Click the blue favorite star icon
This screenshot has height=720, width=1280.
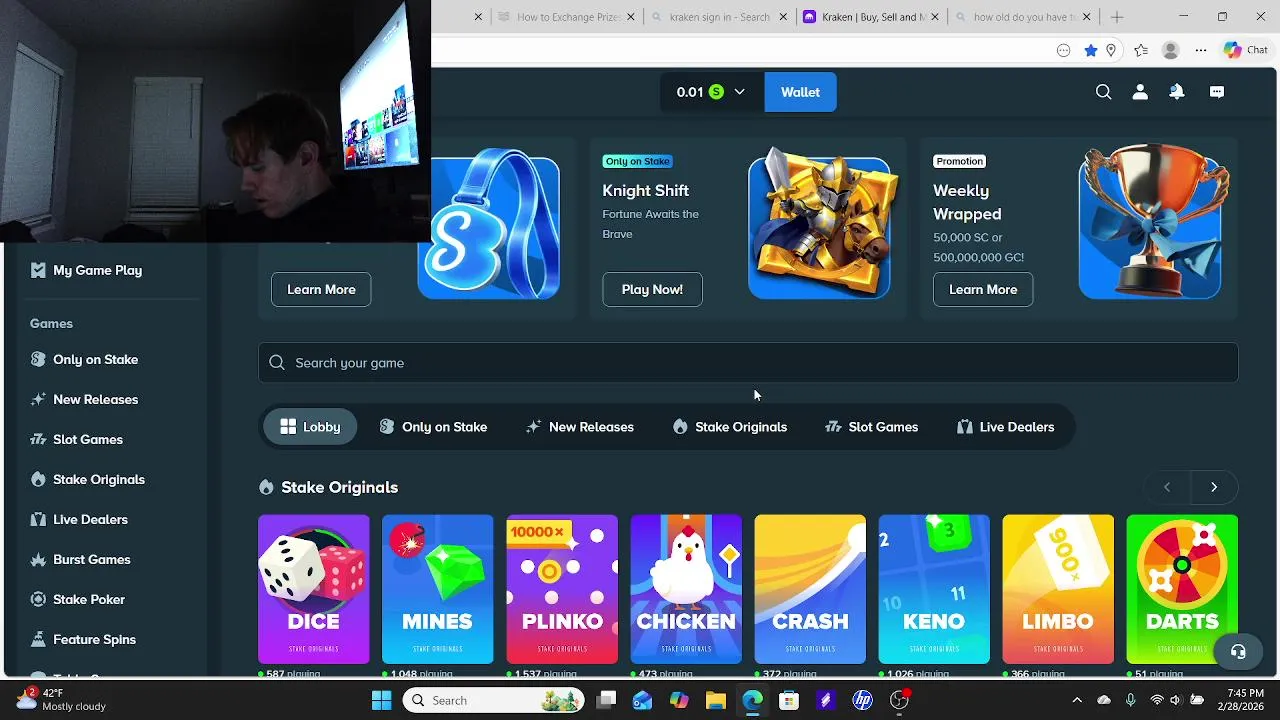point(1091,51)
